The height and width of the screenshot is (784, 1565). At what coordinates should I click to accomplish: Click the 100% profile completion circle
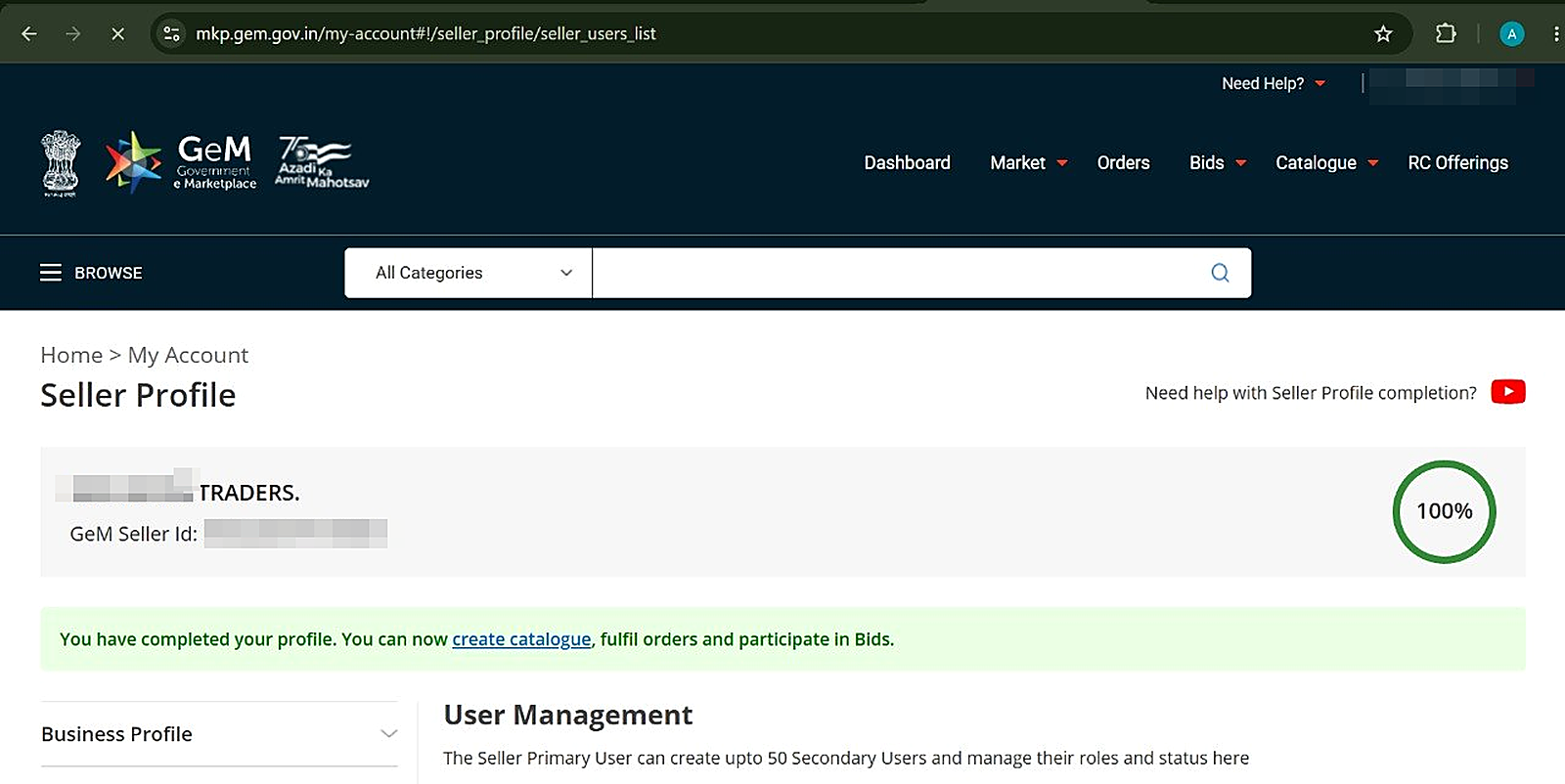pyautogui.click(x=1444, y=511)
